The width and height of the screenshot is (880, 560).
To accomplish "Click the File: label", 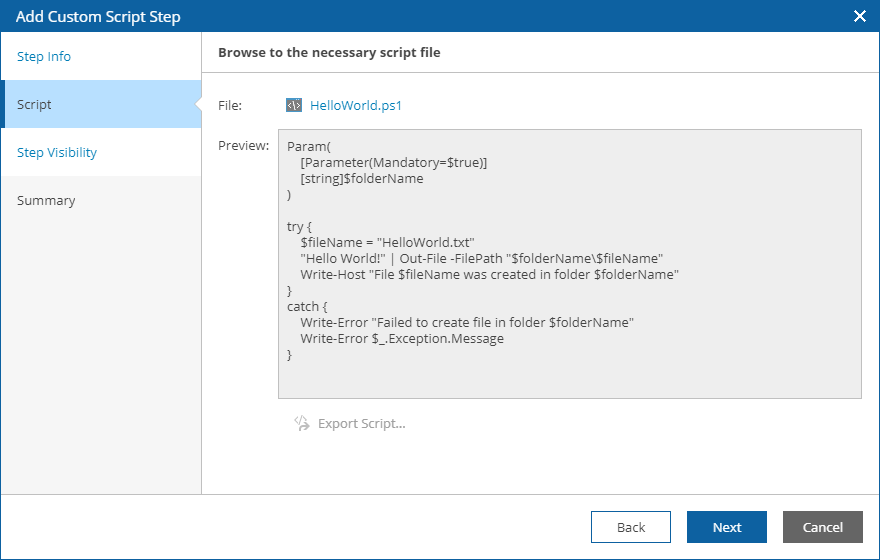I will coord(230,105).
